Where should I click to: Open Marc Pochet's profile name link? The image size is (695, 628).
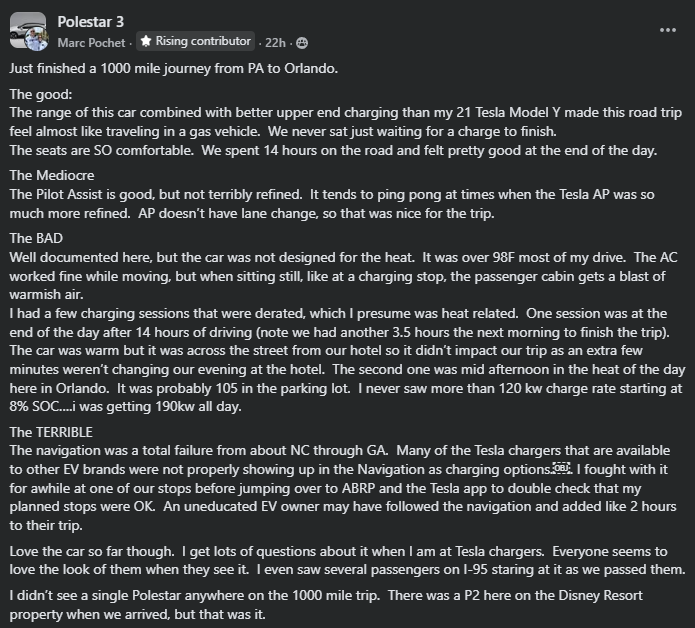(91, 42)
